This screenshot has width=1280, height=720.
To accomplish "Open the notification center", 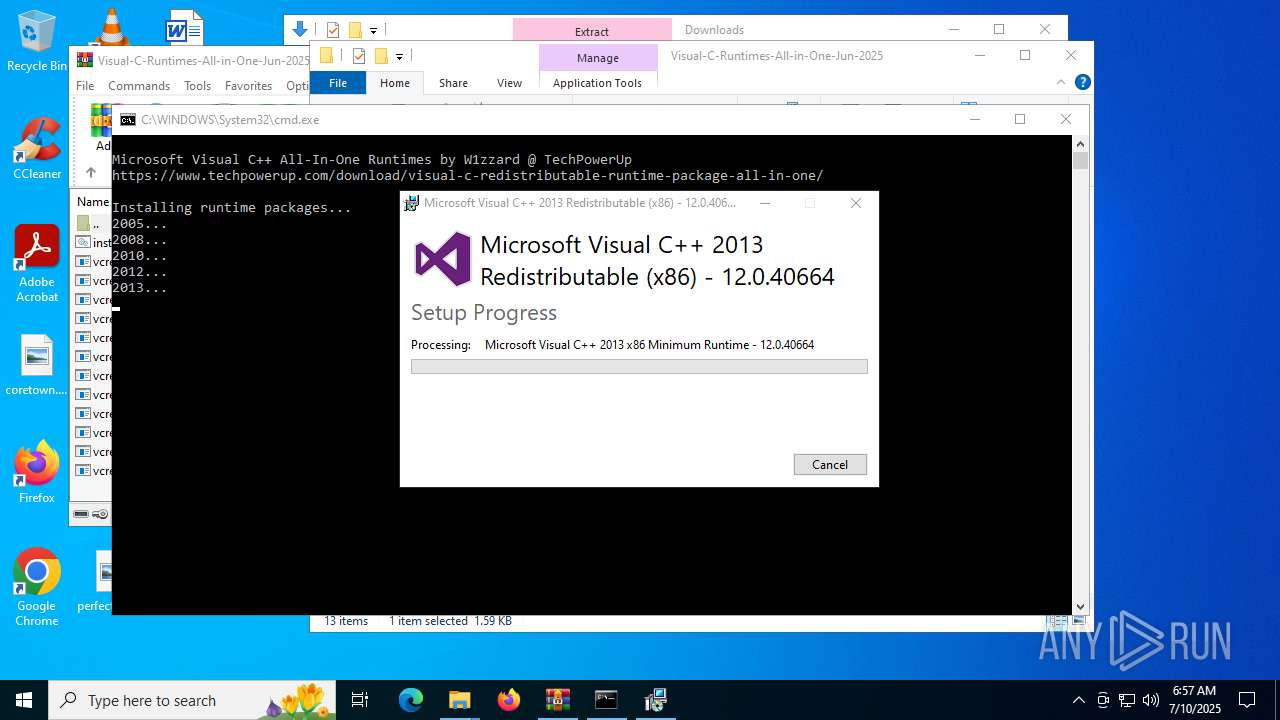I will point(1247,700).
